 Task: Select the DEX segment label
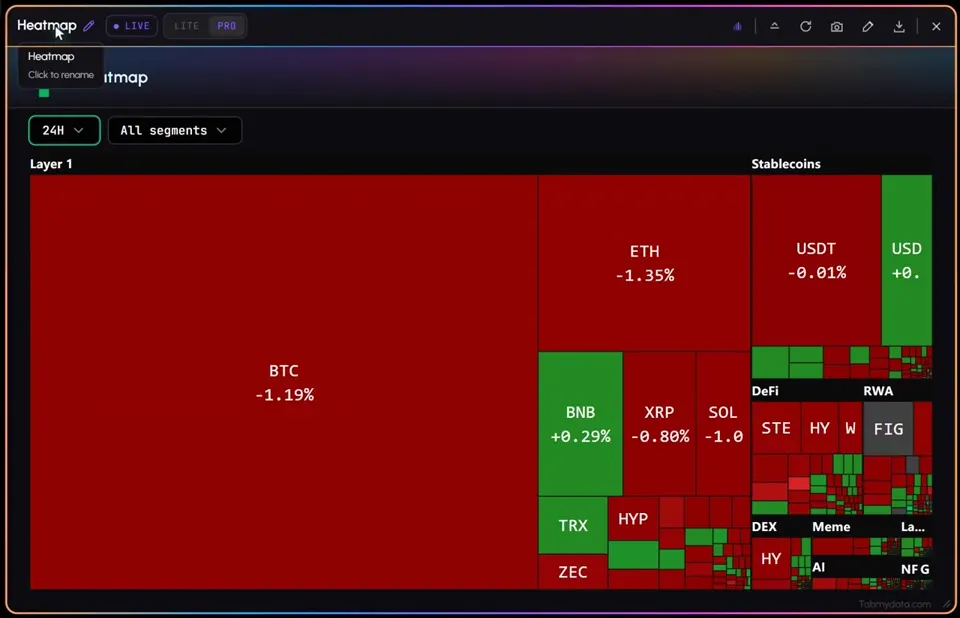click(764, 527)
